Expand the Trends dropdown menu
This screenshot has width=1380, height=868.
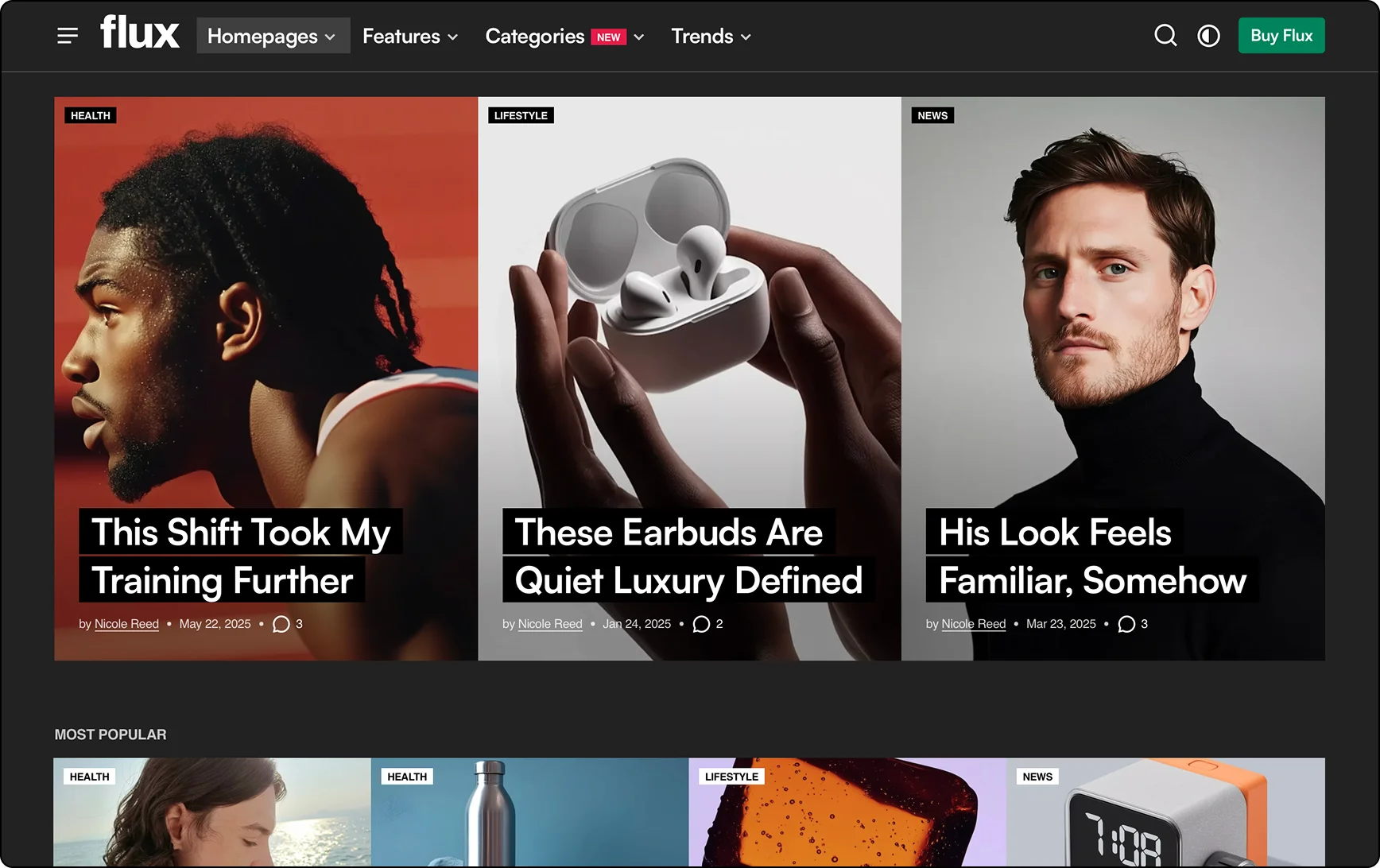711,36
